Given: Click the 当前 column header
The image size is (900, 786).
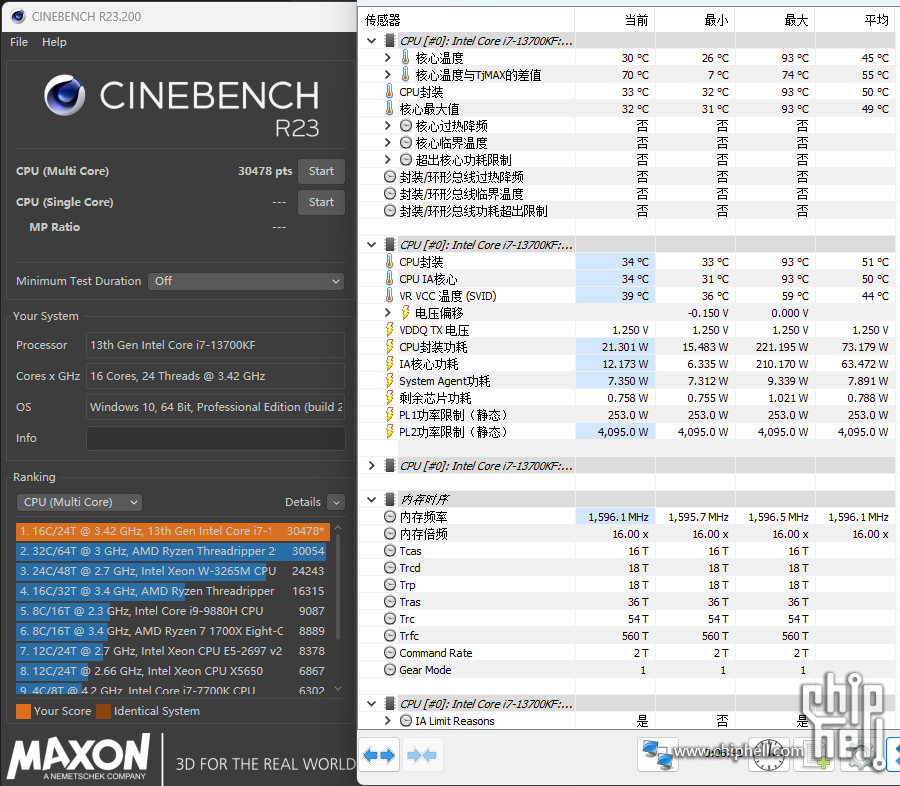Looking at the screenshot, I should coord(637,20).
